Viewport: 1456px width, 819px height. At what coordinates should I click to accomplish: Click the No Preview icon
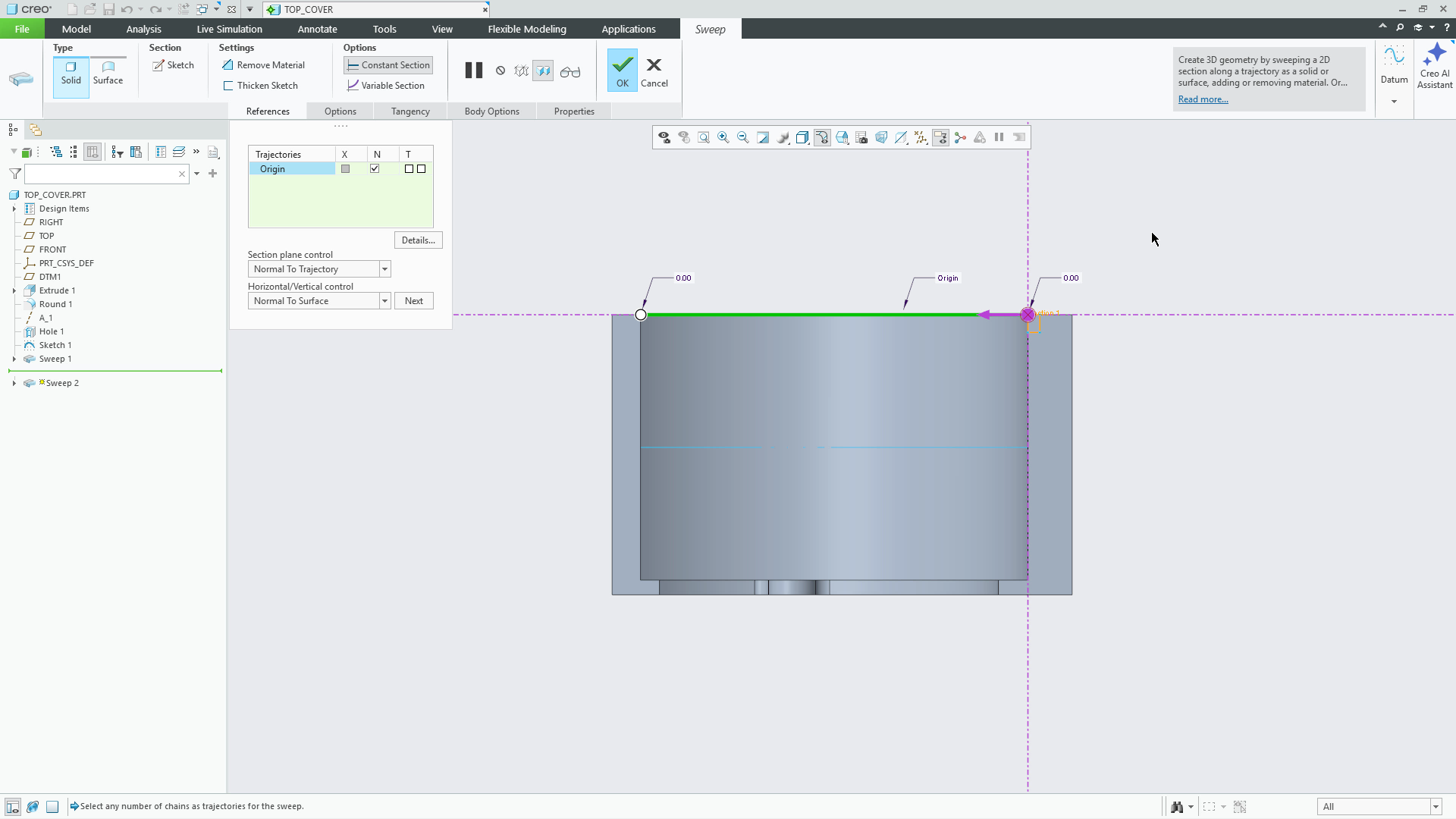coord(500,71)
